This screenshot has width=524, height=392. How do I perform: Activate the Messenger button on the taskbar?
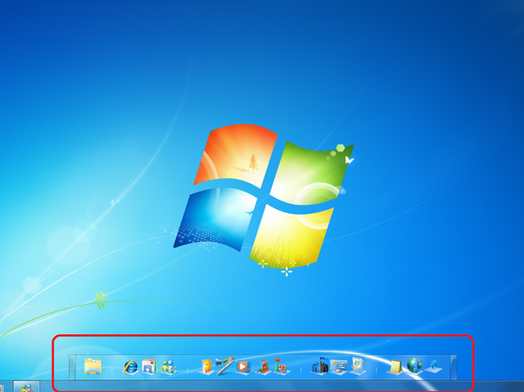click(x=26, y=386)
